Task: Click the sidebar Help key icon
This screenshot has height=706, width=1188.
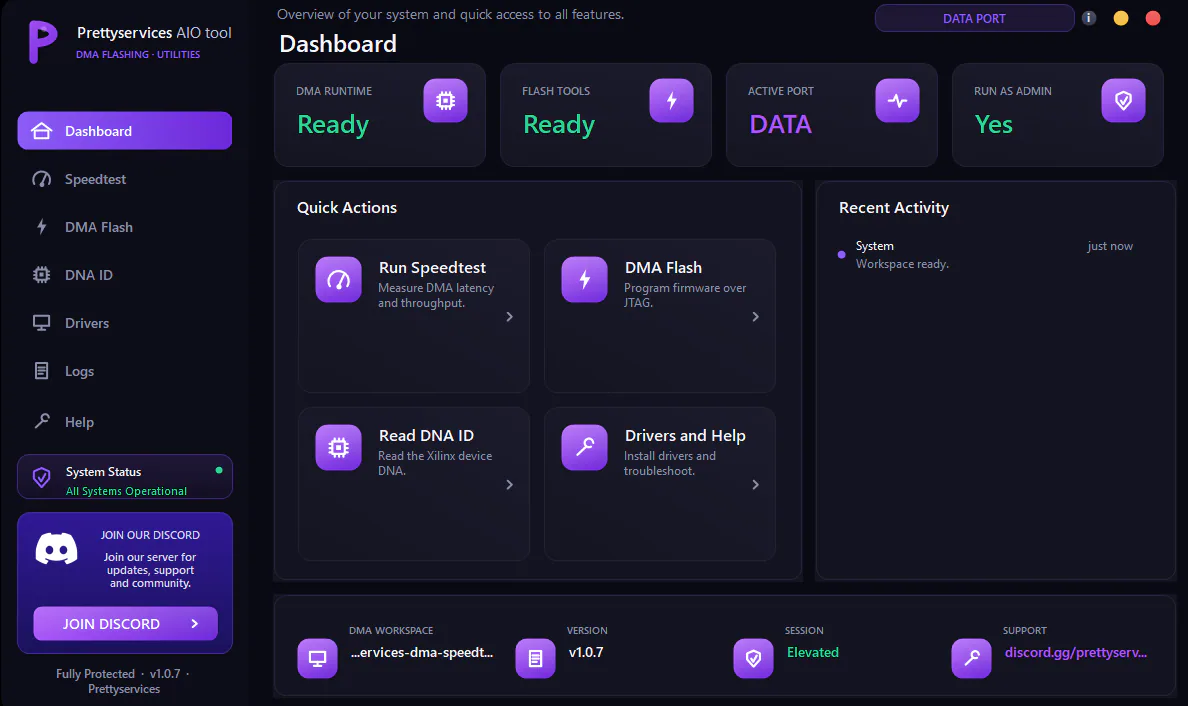Action: [42, 420]
